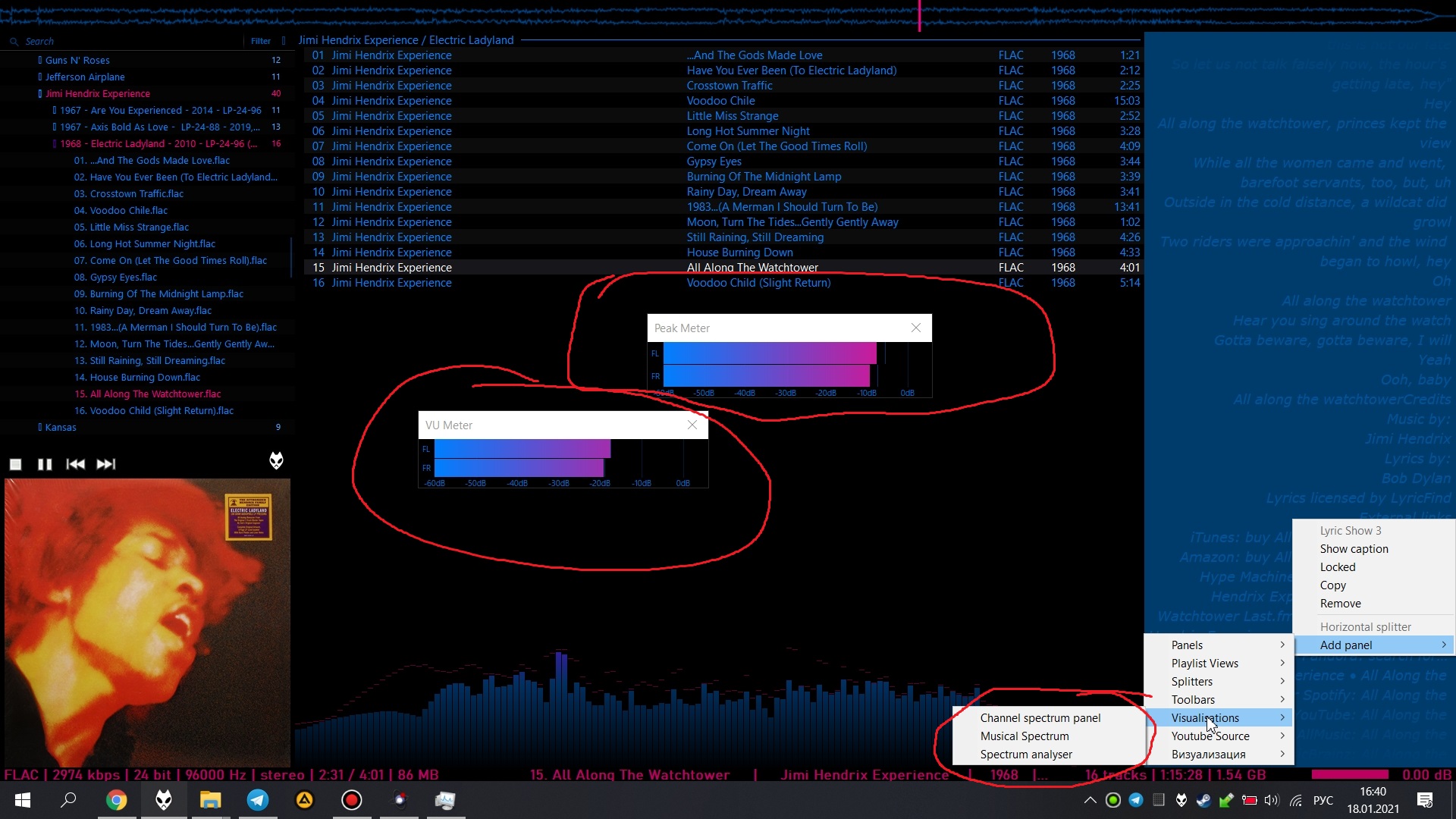Play Voodoo Child (Slight Return) playlist row
This screenshot has height=819, width=1456.
tap(758, 283)
